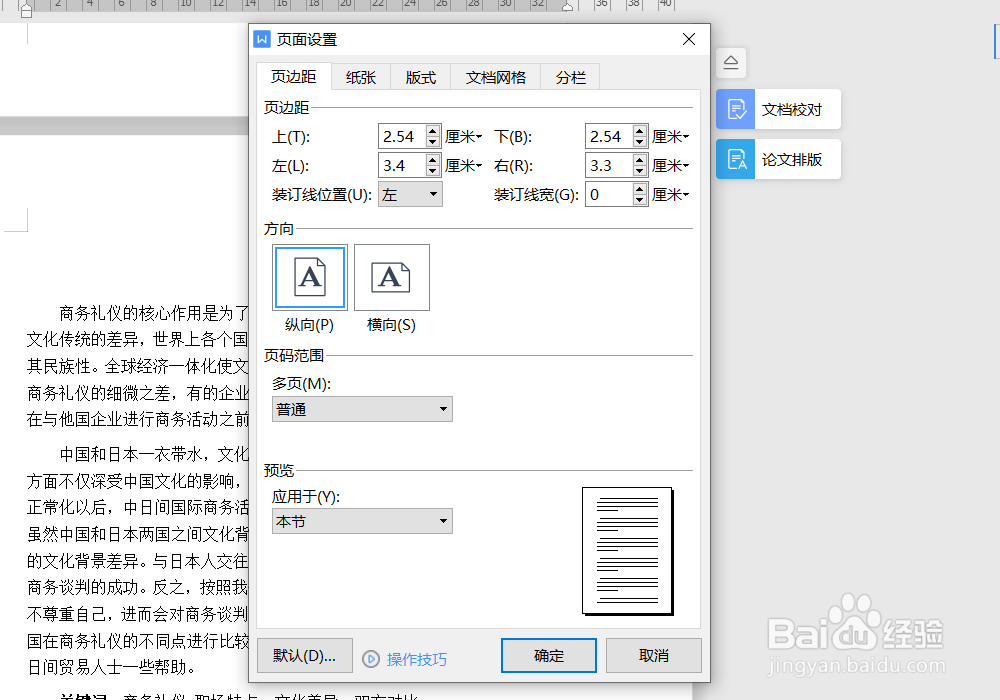Click the WPS logo on the dialog title bar
This screenshot has width=1000, height=700.
tap(261, 39)
